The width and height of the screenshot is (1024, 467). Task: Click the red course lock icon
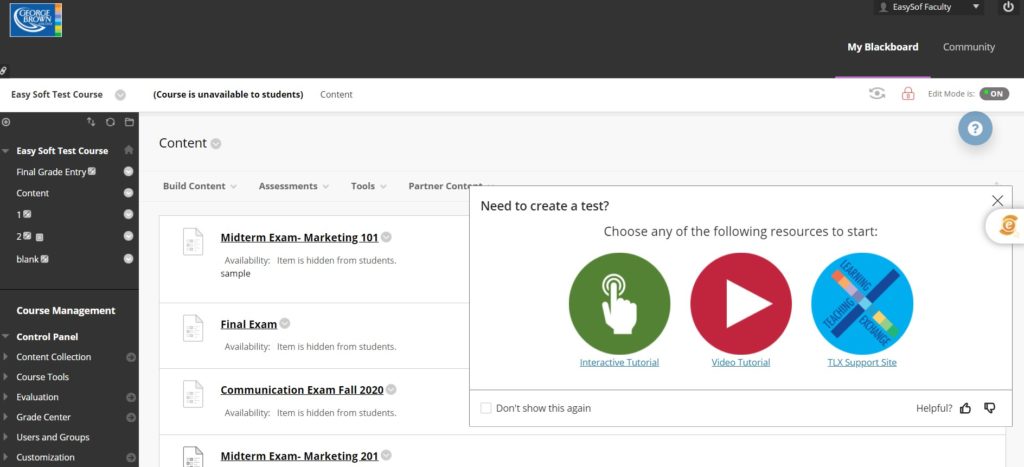tap(908, 94)
